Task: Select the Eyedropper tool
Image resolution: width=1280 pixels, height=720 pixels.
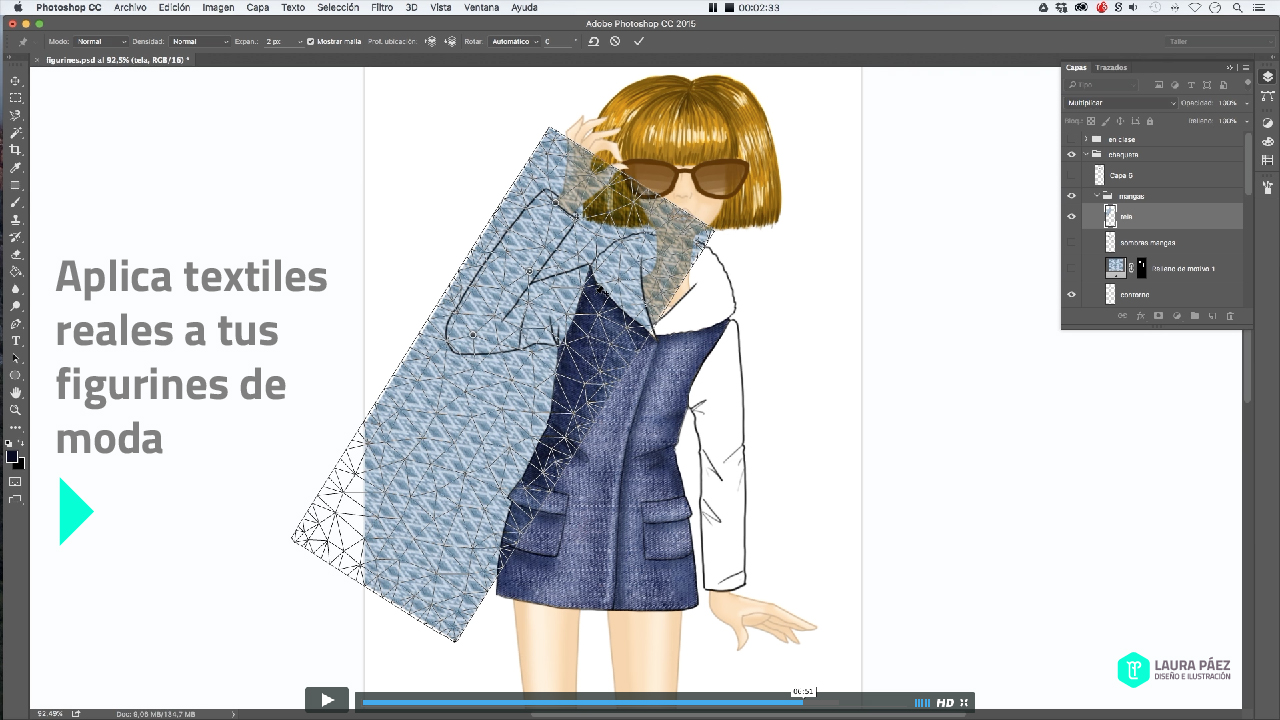Action: [x=15, y=167]
